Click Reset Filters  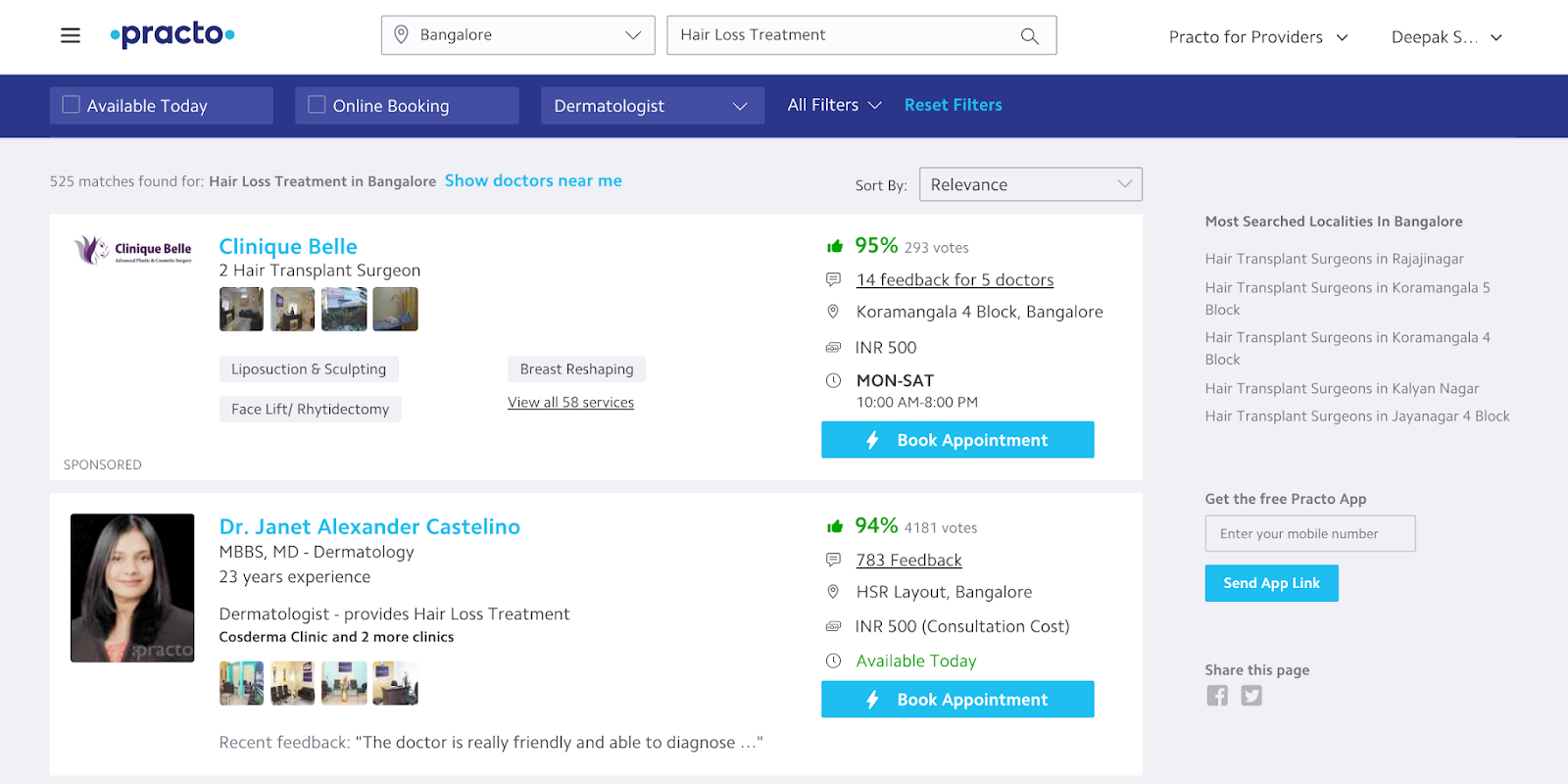pyautogui.click(x=953, y=105)
